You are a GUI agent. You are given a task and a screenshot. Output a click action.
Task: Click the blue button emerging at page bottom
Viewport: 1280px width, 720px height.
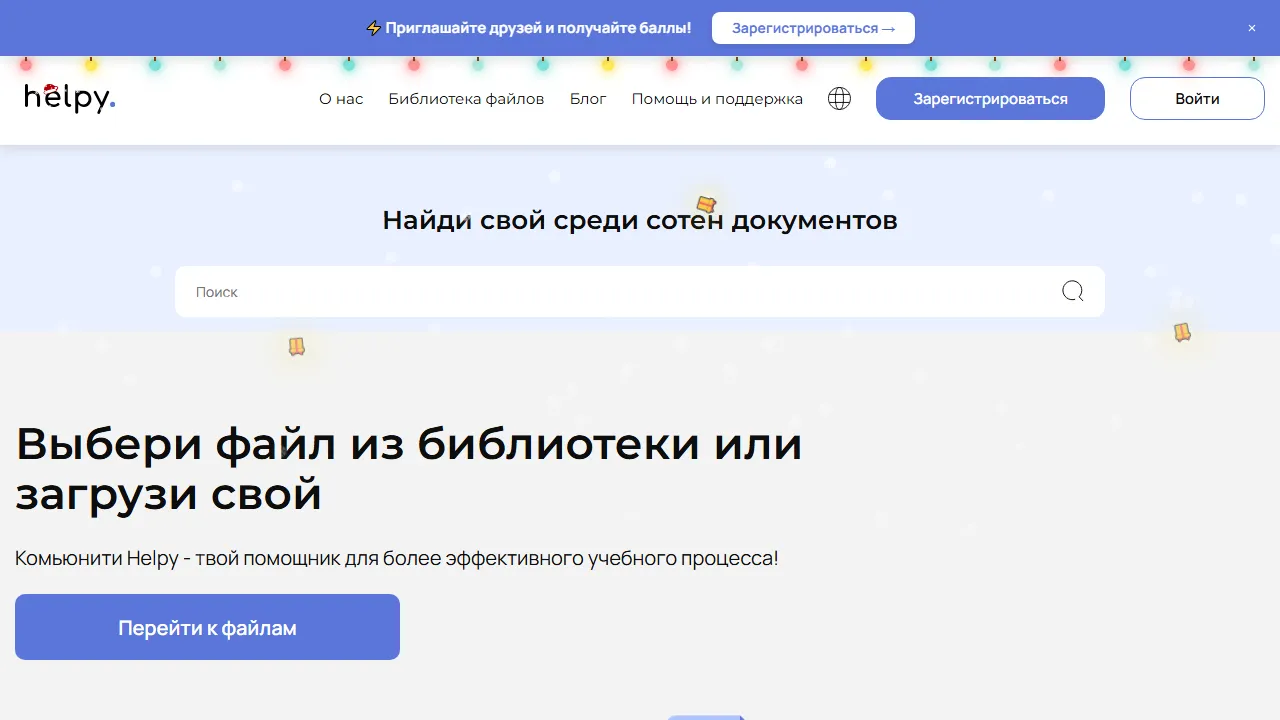point(707,717)
